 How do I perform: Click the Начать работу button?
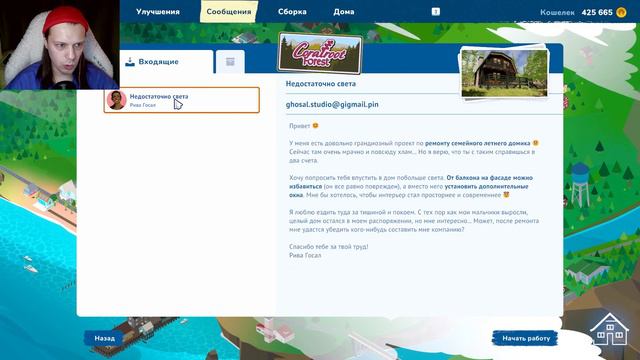525,338
